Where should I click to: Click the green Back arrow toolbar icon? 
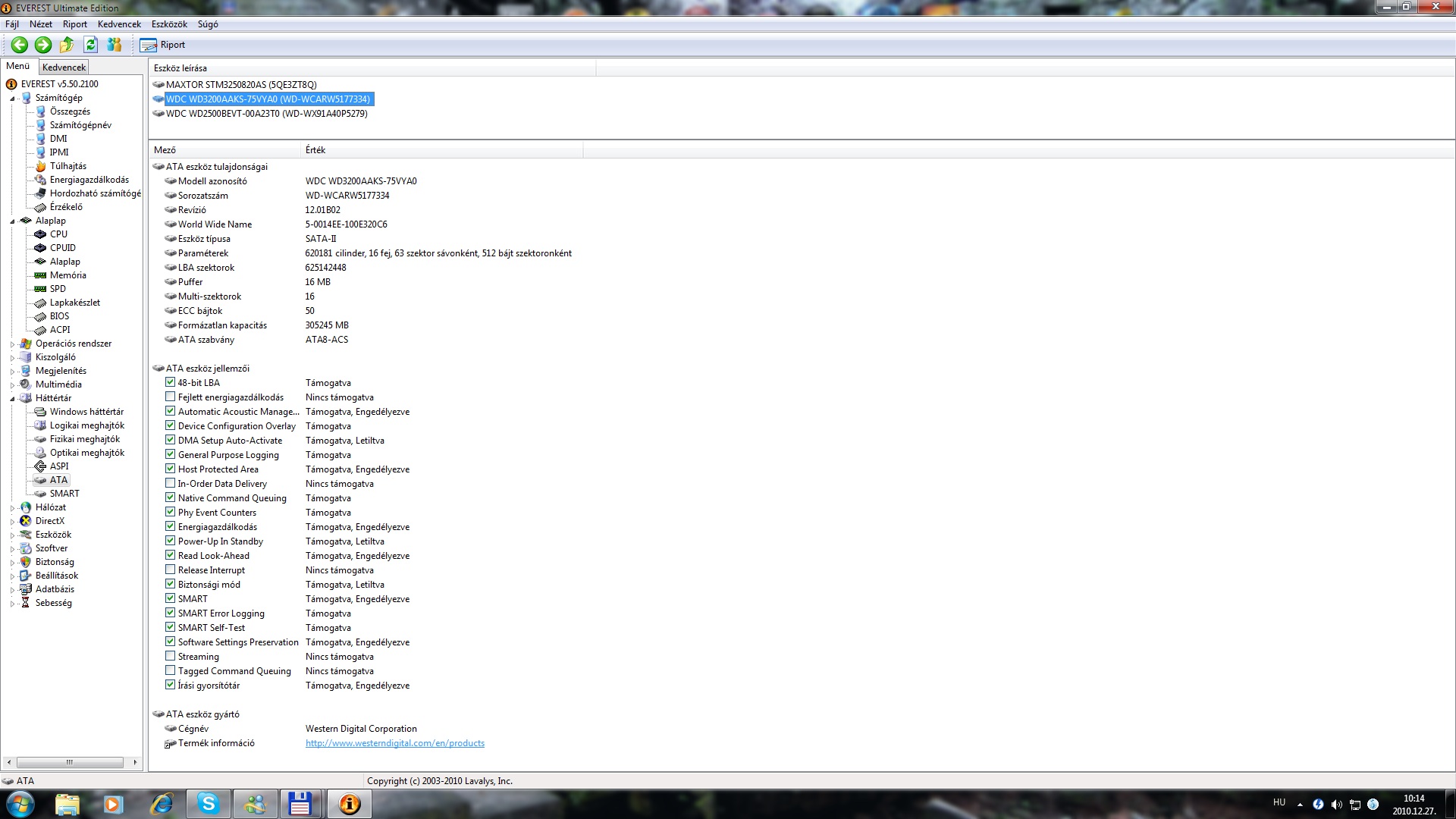(20, 45)
